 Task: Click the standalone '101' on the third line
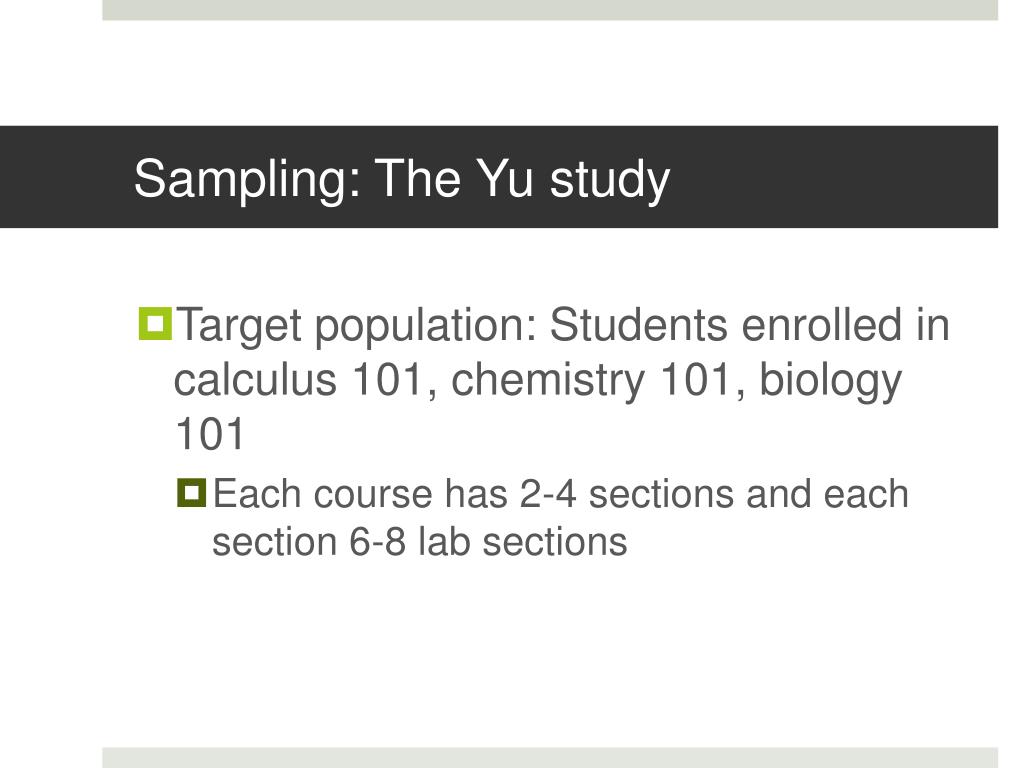209,434
